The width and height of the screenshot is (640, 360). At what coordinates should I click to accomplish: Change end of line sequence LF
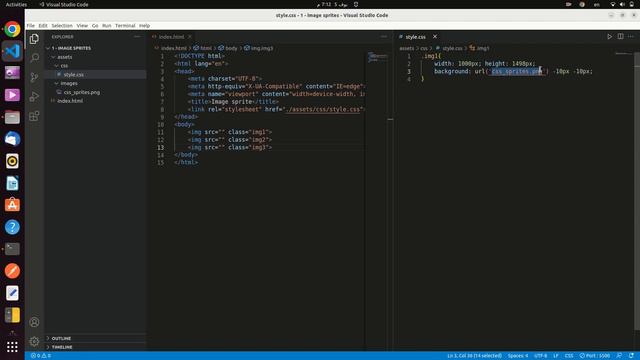[x=556, y=356]
